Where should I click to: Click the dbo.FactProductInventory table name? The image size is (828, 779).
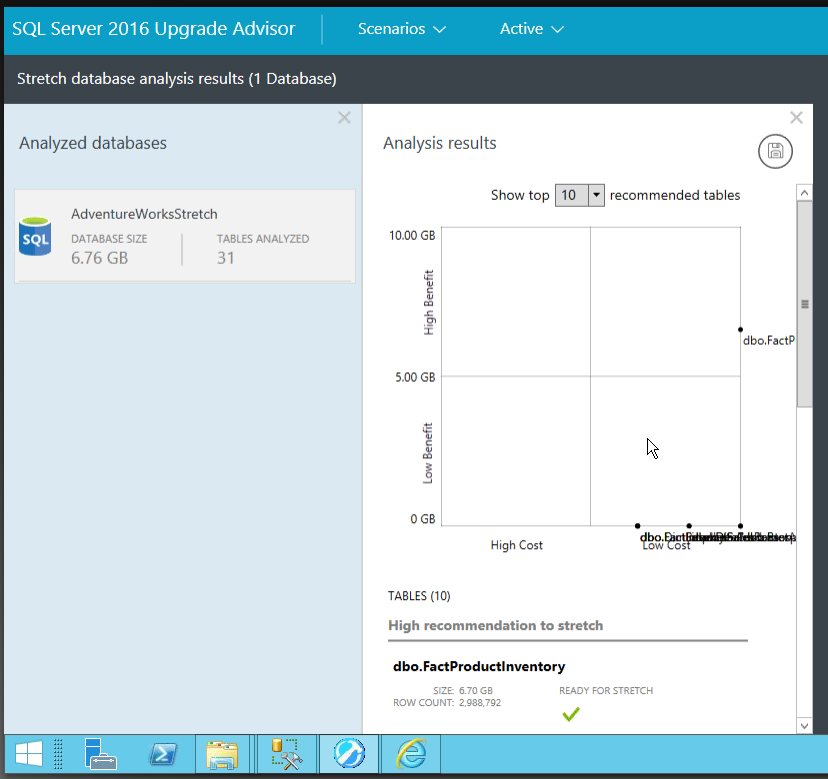pos(479,666)
